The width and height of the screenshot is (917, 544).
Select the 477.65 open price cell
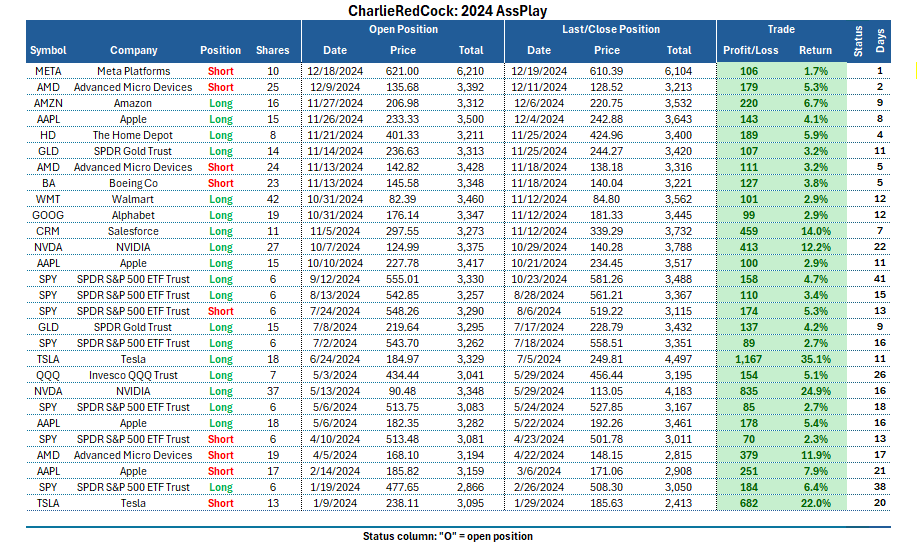click(402, 487)
